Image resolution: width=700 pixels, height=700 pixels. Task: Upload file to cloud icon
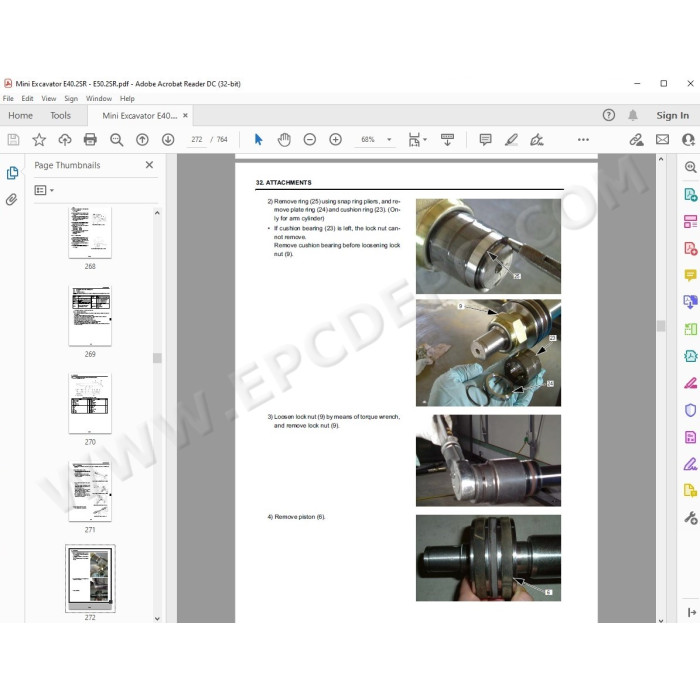point(65,140)
